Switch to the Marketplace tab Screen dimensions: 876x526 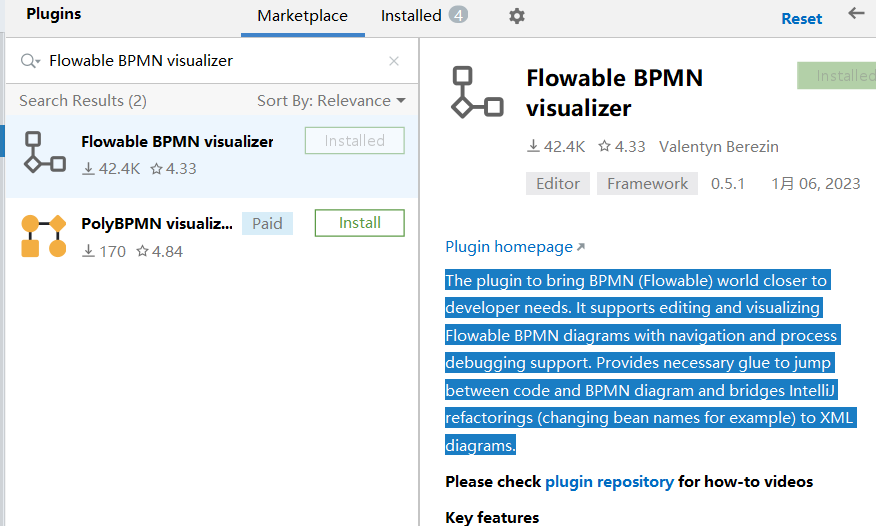[x=302, y=16]
